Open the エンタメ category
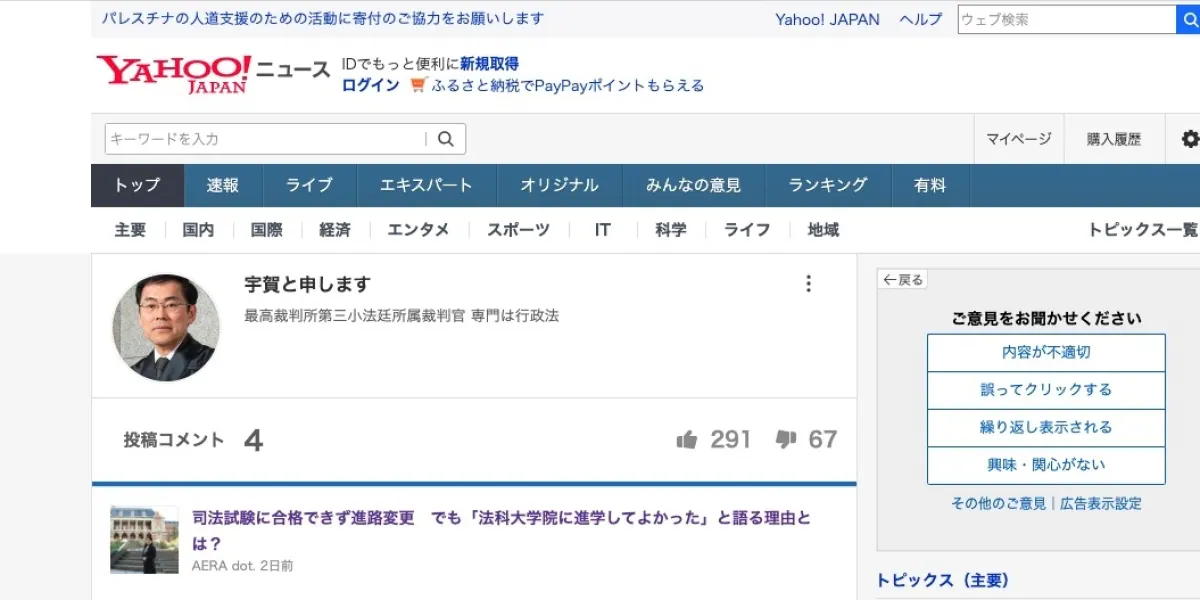Screen dimensions: 1200x600 click(x=418, y=230)
